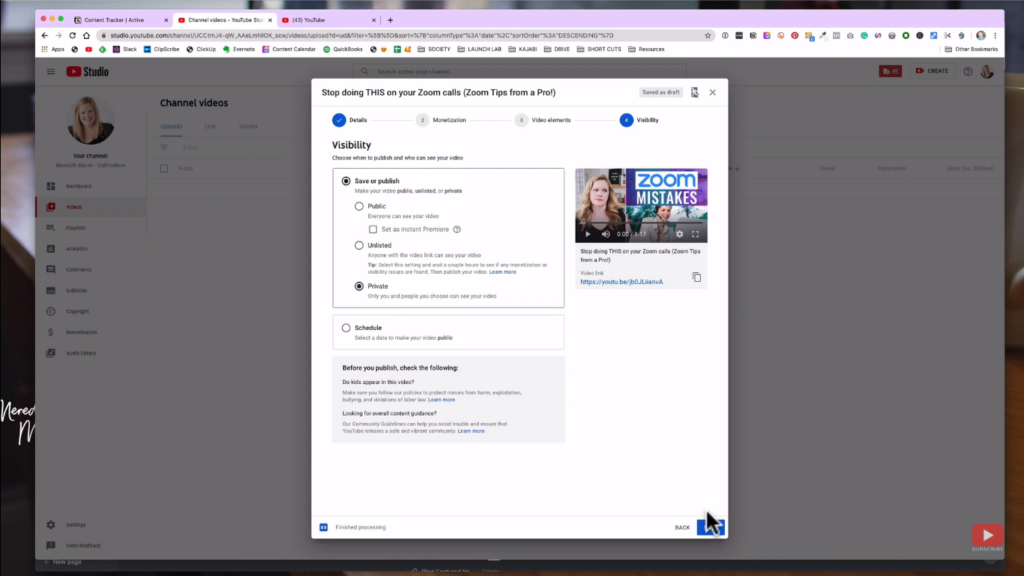This screenshot has height=576, width=1024.
Task: Focus the Search across your channel field
Action: pyautogui.click(x=520, y=72)
